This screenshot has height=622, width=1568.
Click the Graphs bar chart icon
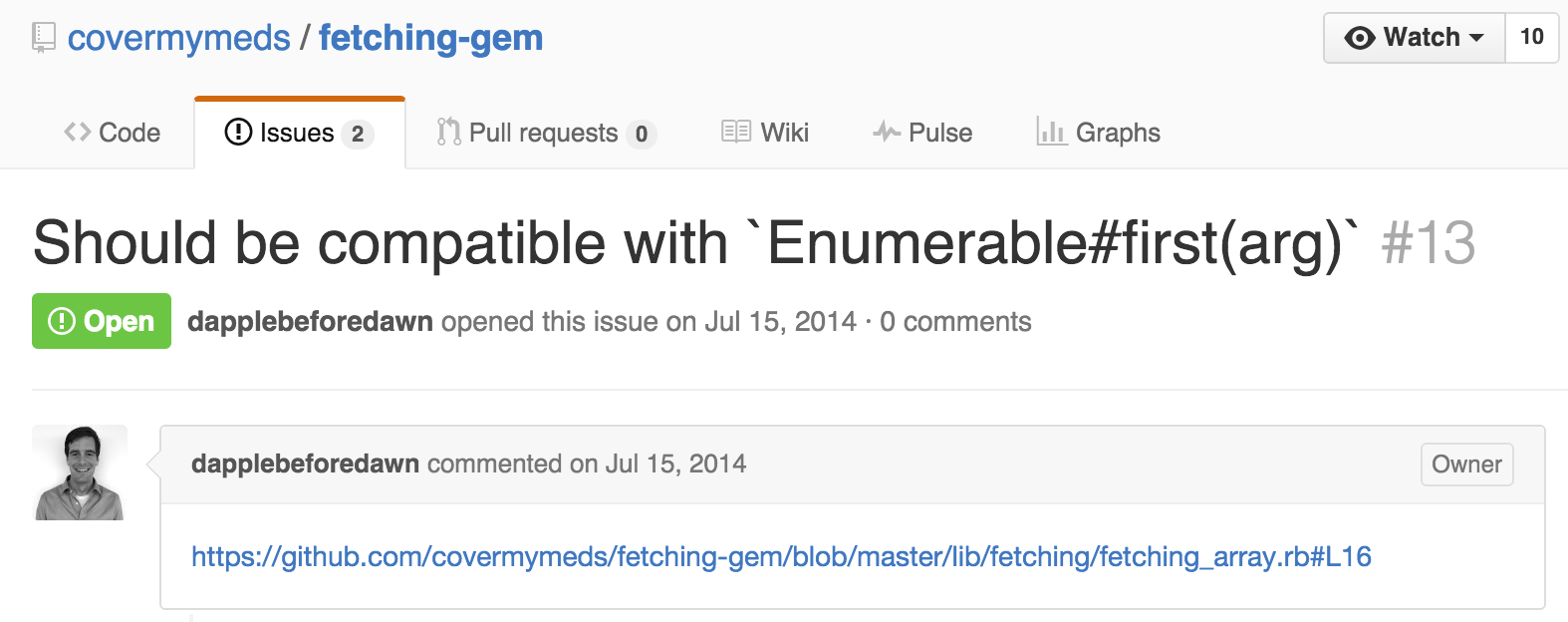pos(1052,132)
